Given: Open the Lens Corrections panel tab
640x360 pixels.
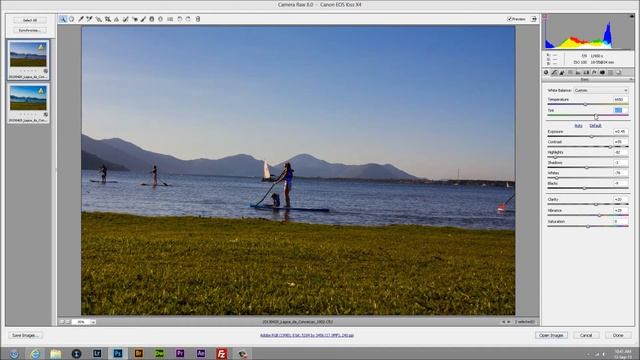Looking at the screenshot, I should [x=586, y=72].
